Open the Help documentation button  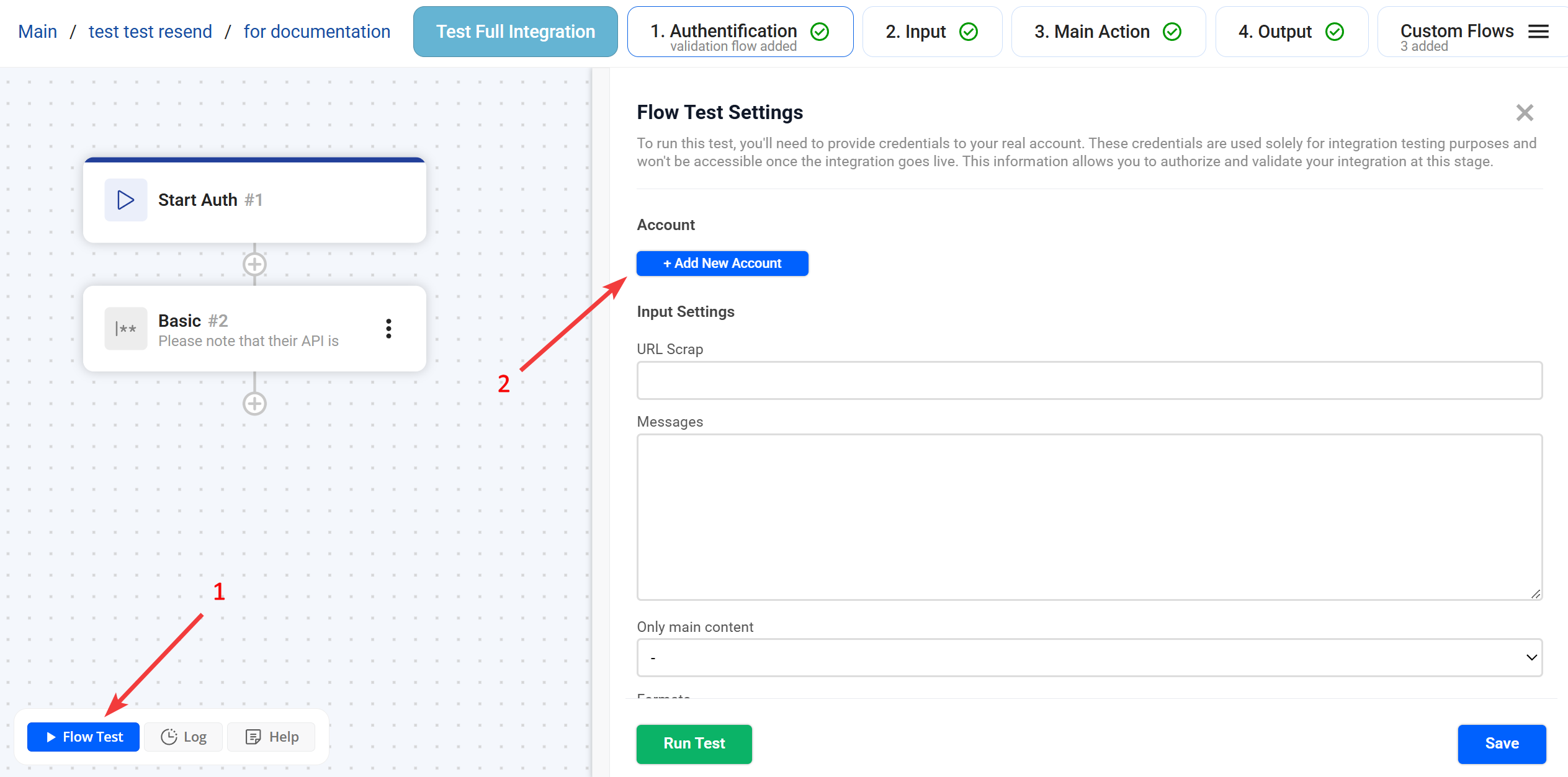pyautogui.click(x=272, y=737)
